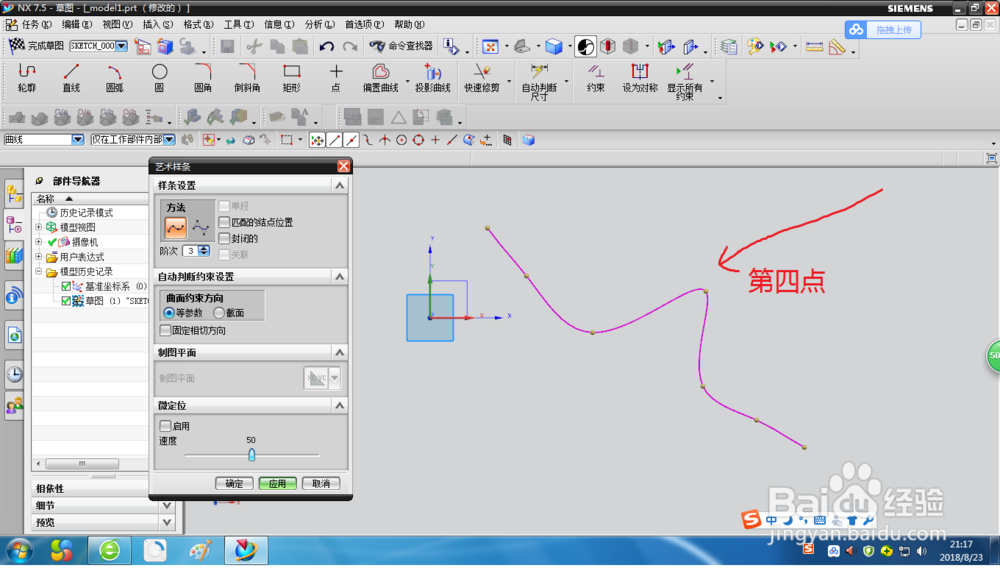Open the 工具 menu
The width and height of the screenshot is (1000, 568).
coord(239,24)
